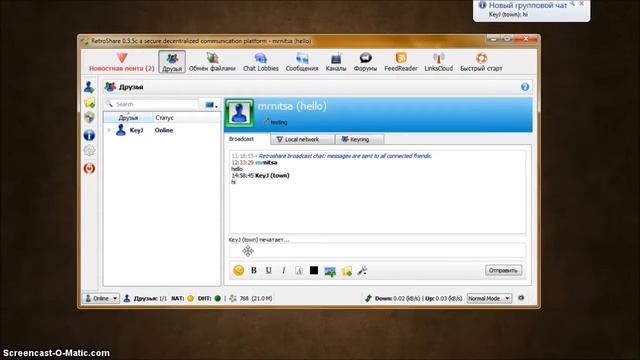
Task: Select KeyJ in the friends list
Action: pyautogui.click(x=136, y=130)
